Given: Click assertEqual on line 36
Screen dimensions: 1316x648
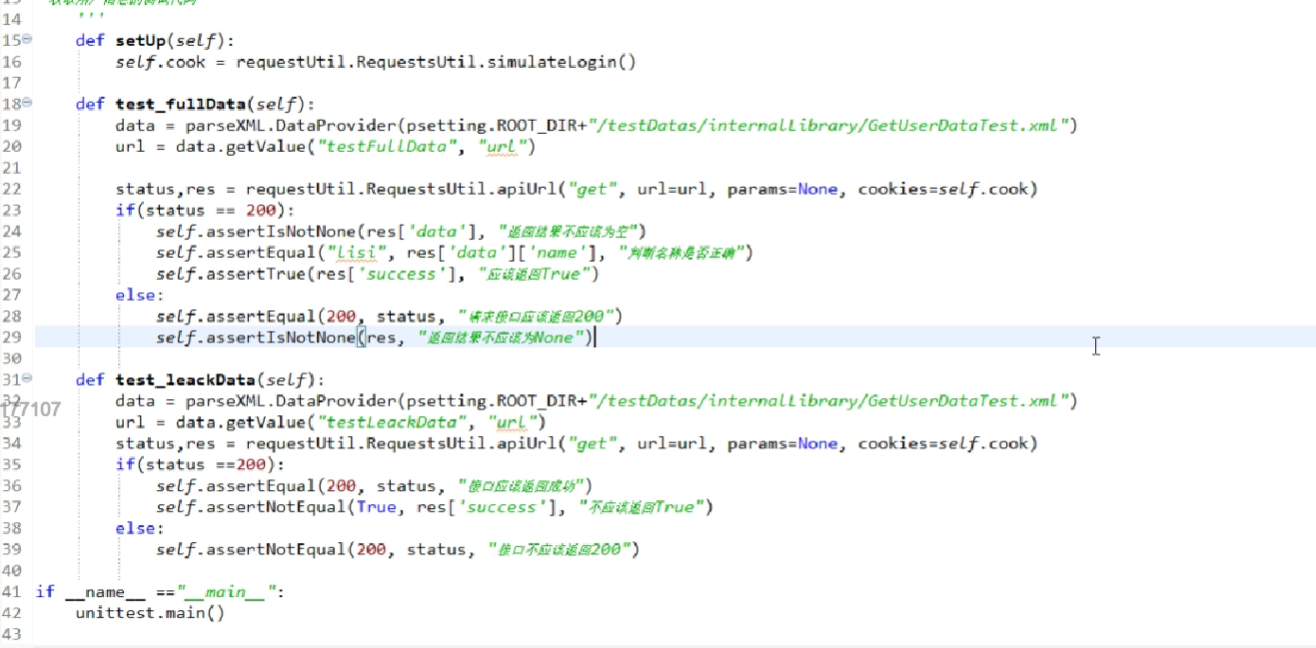Looking at the screenshot, I should [260, 486].
